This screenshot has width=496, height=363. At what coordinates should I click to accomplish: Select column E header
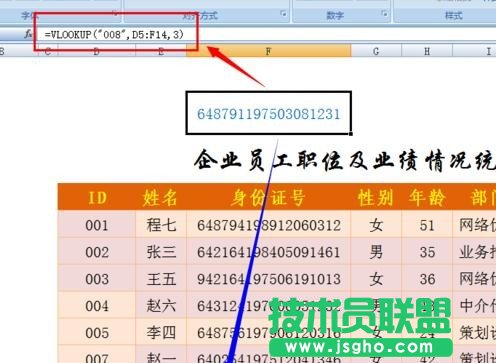[161, 51]
